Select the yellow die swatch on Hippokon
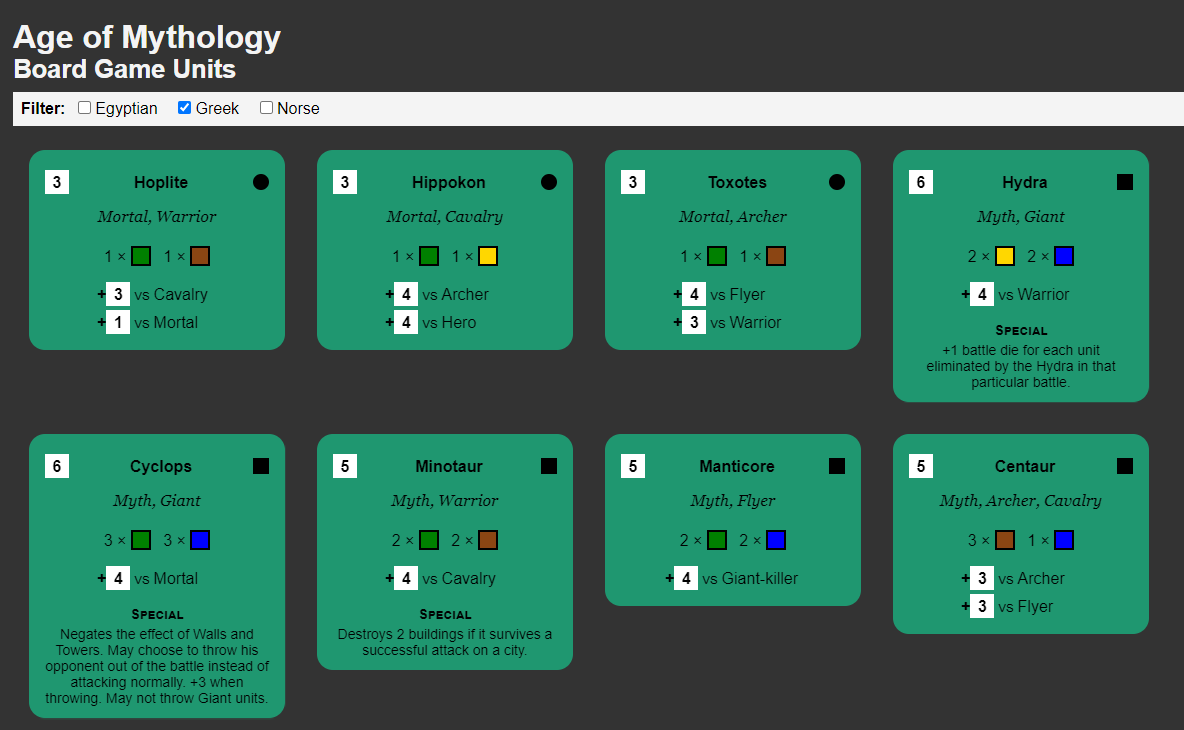Viewport: 1184px width, 730px height. (x=487, y=255)
